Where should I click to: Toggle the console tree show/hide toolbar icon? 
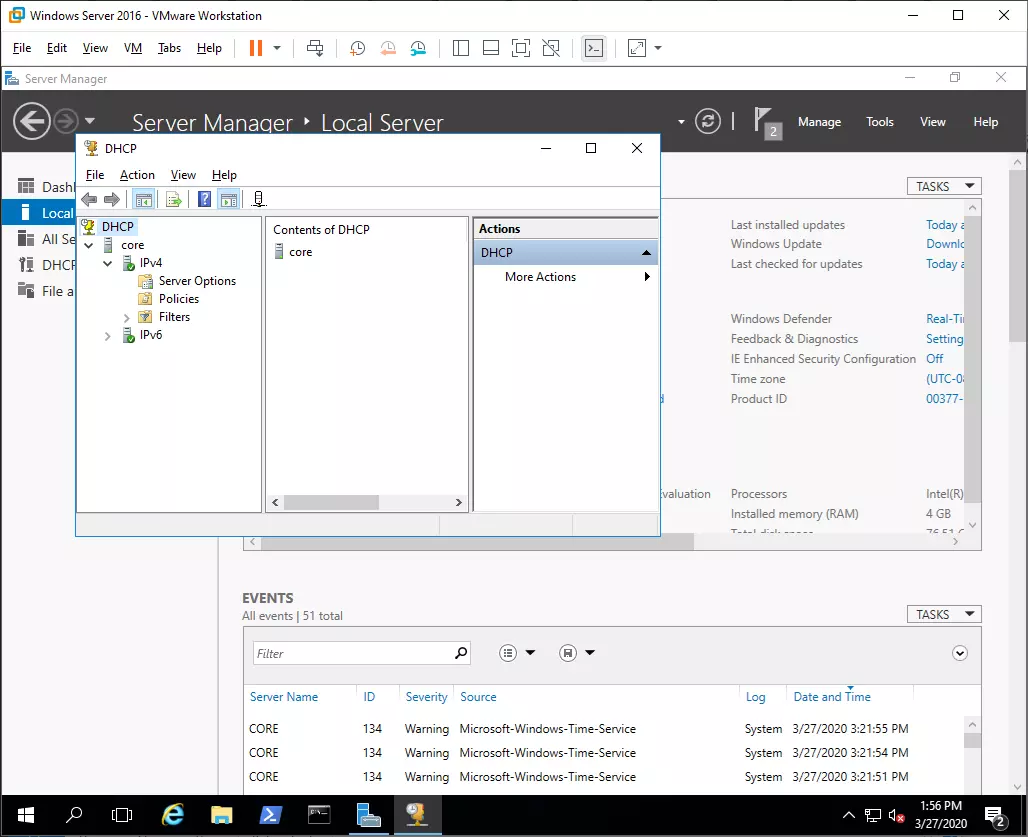coord(144,199)
